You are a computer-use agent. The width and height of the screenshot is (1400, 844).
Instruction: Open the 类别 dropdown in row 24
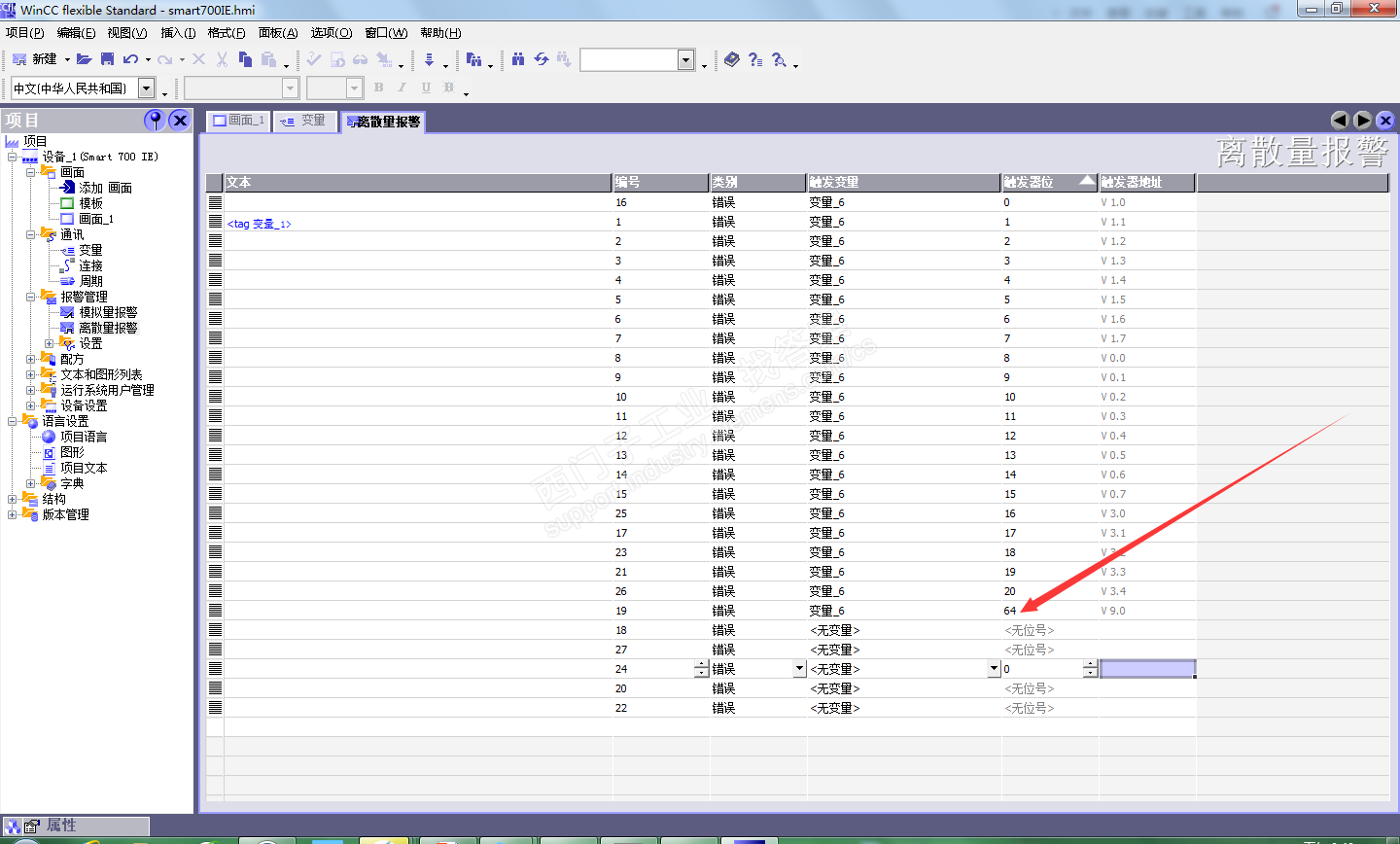pos(799,669)
